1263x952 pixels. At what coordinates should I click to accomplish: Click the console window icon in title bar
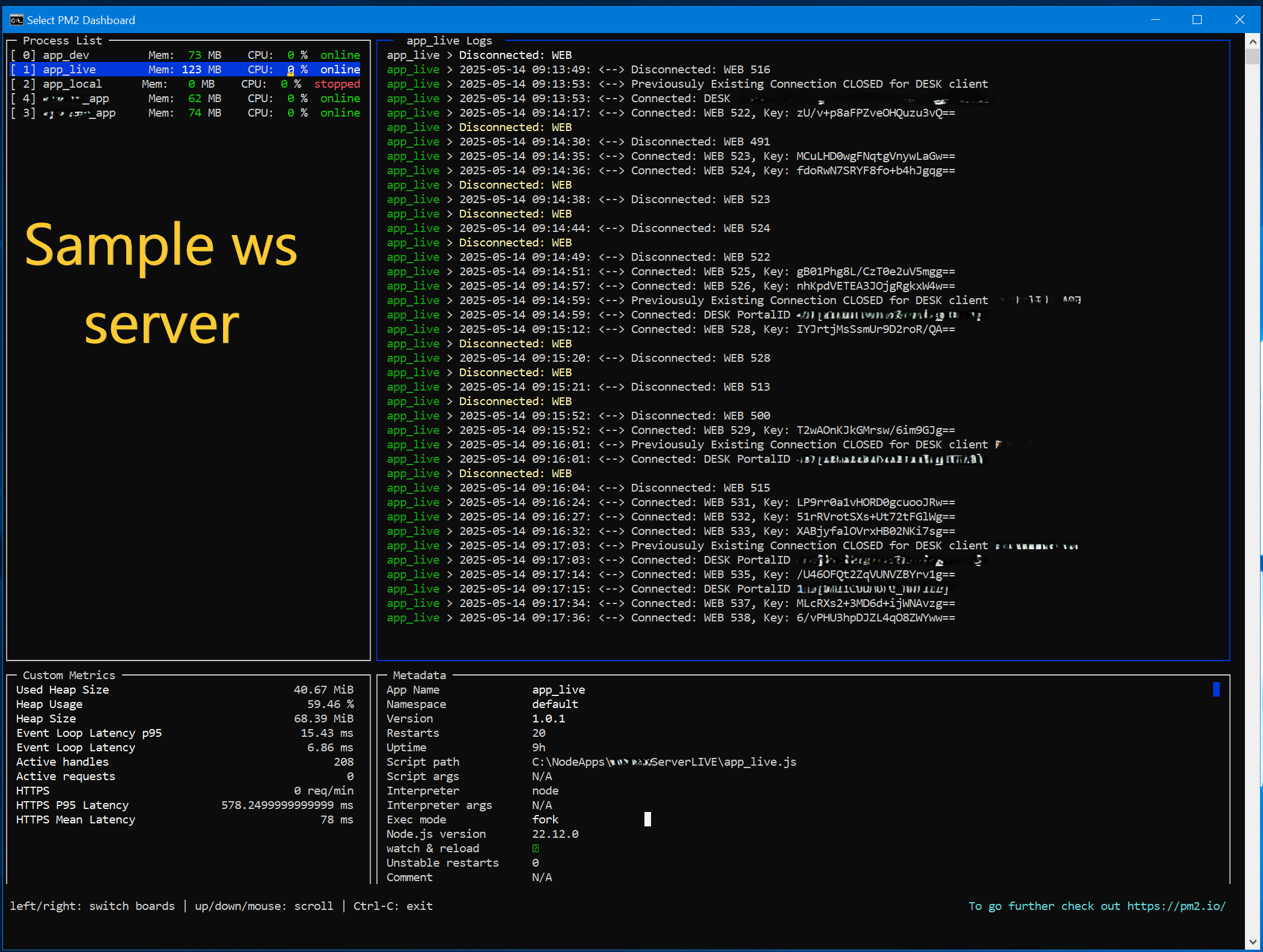pyautogui.click(x=16, y=20)
